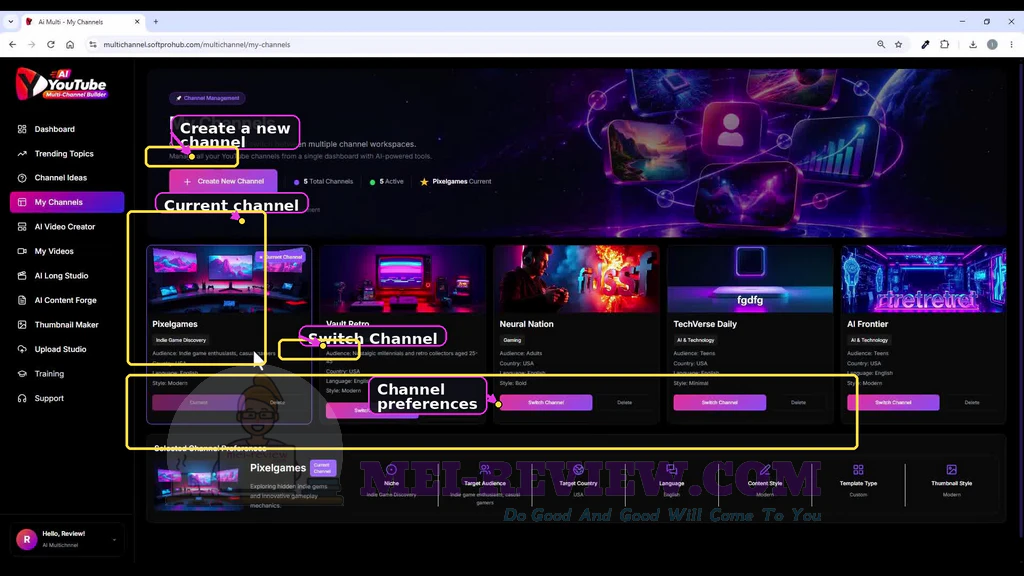
Task: Delete the AI Frontier channel
Action: click(x=972, y=402)
